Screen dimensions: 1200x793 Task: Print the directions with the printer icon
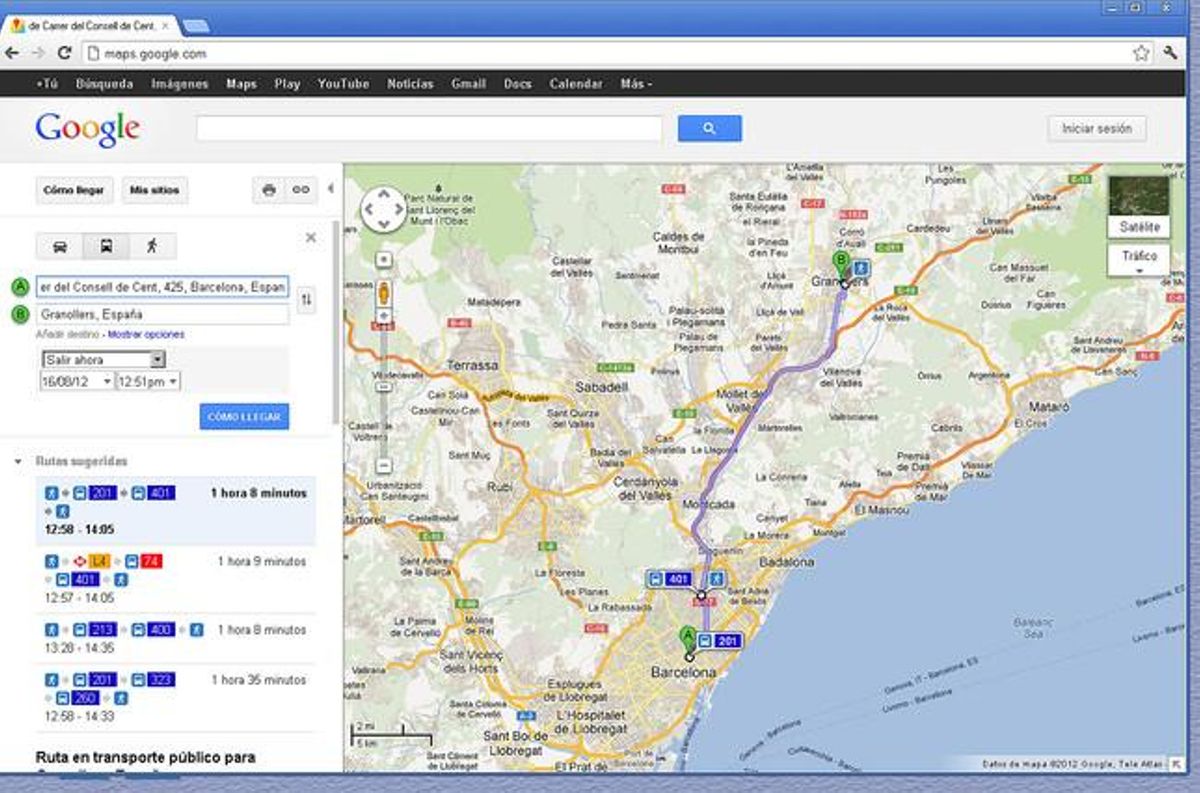tap(268, 190)
